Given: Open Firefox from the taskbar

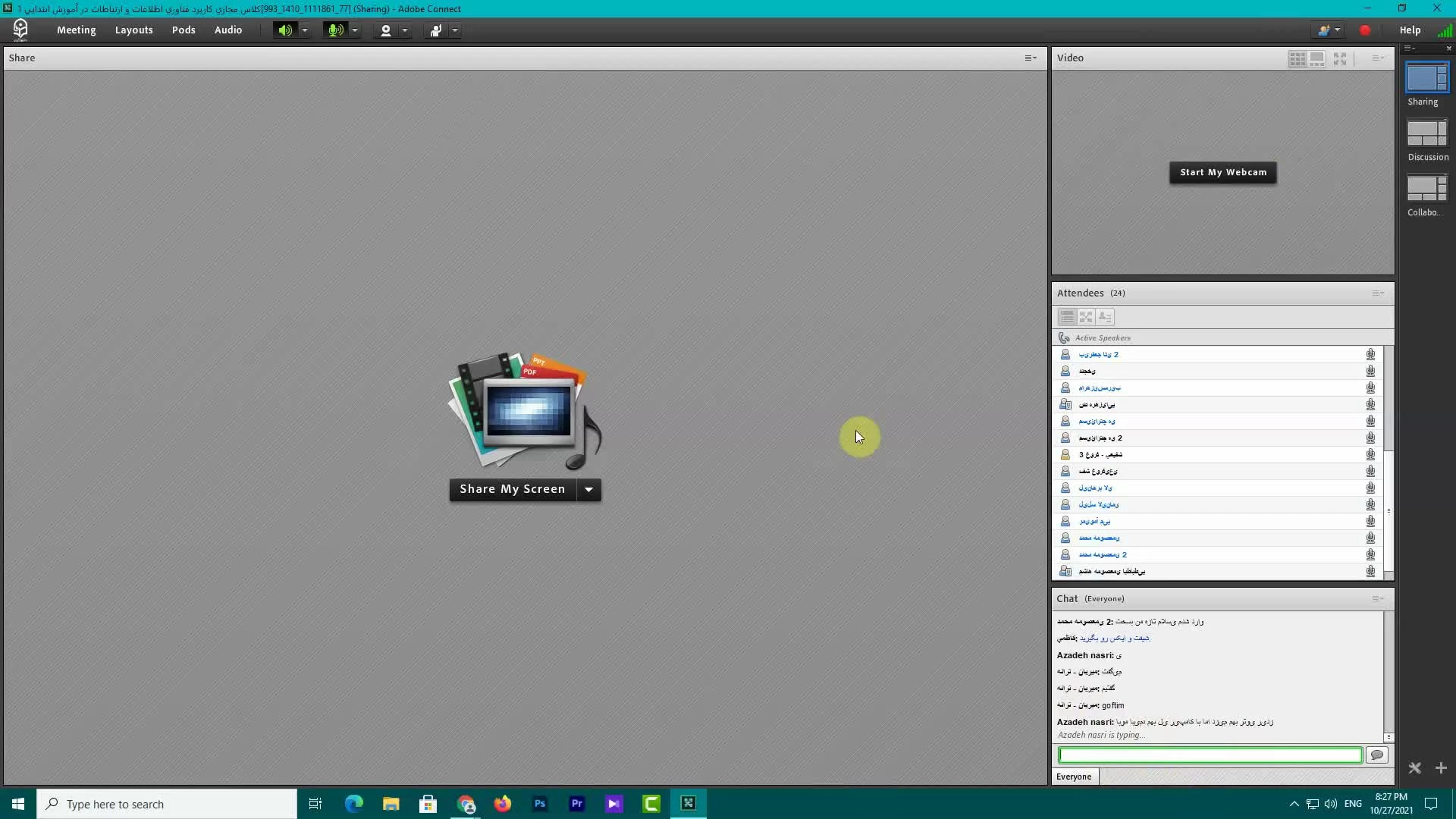Looking at the screenshot, I should point(503,804).
